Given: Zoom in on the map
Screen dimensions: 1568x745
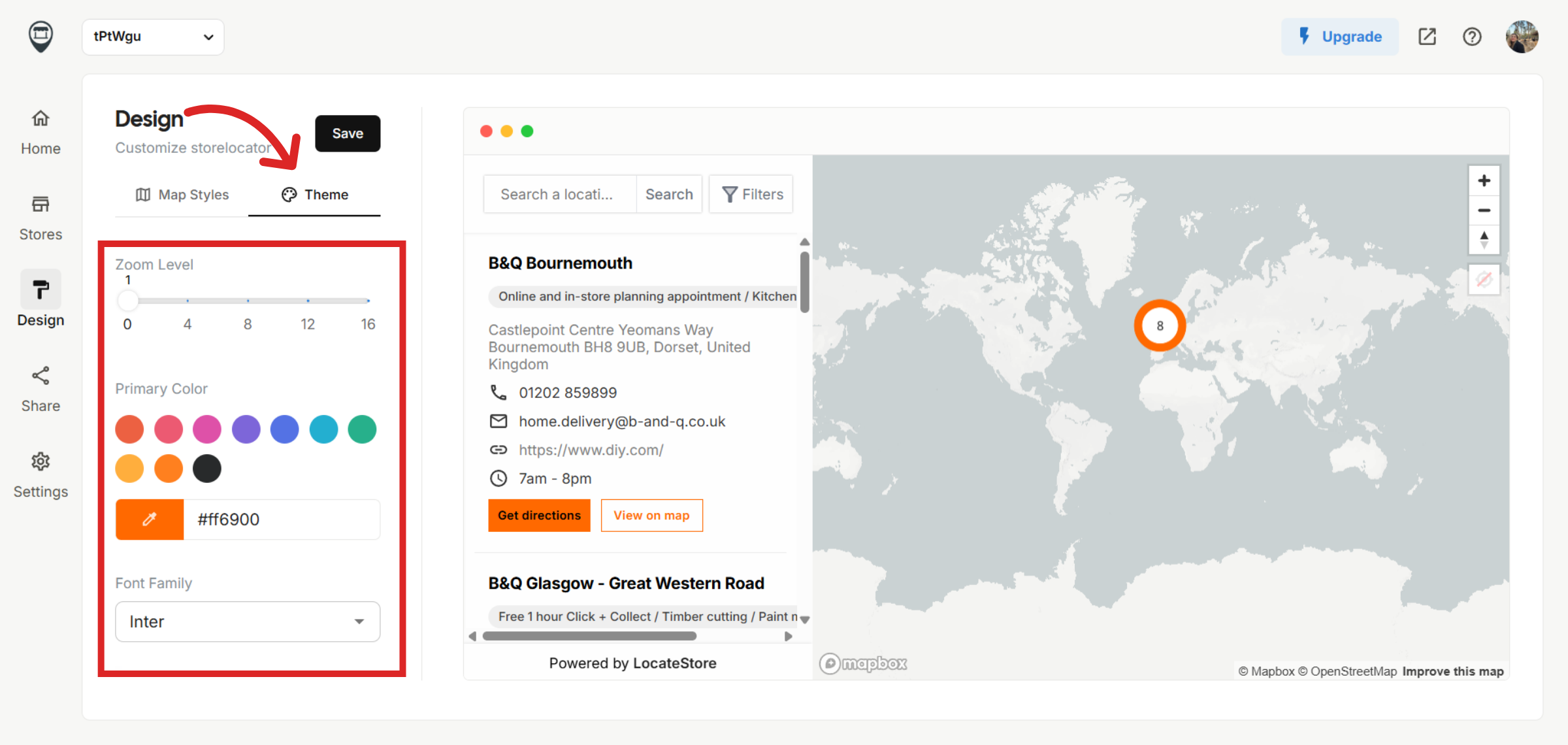Looking at the screenshot, I should point(1484,181).
